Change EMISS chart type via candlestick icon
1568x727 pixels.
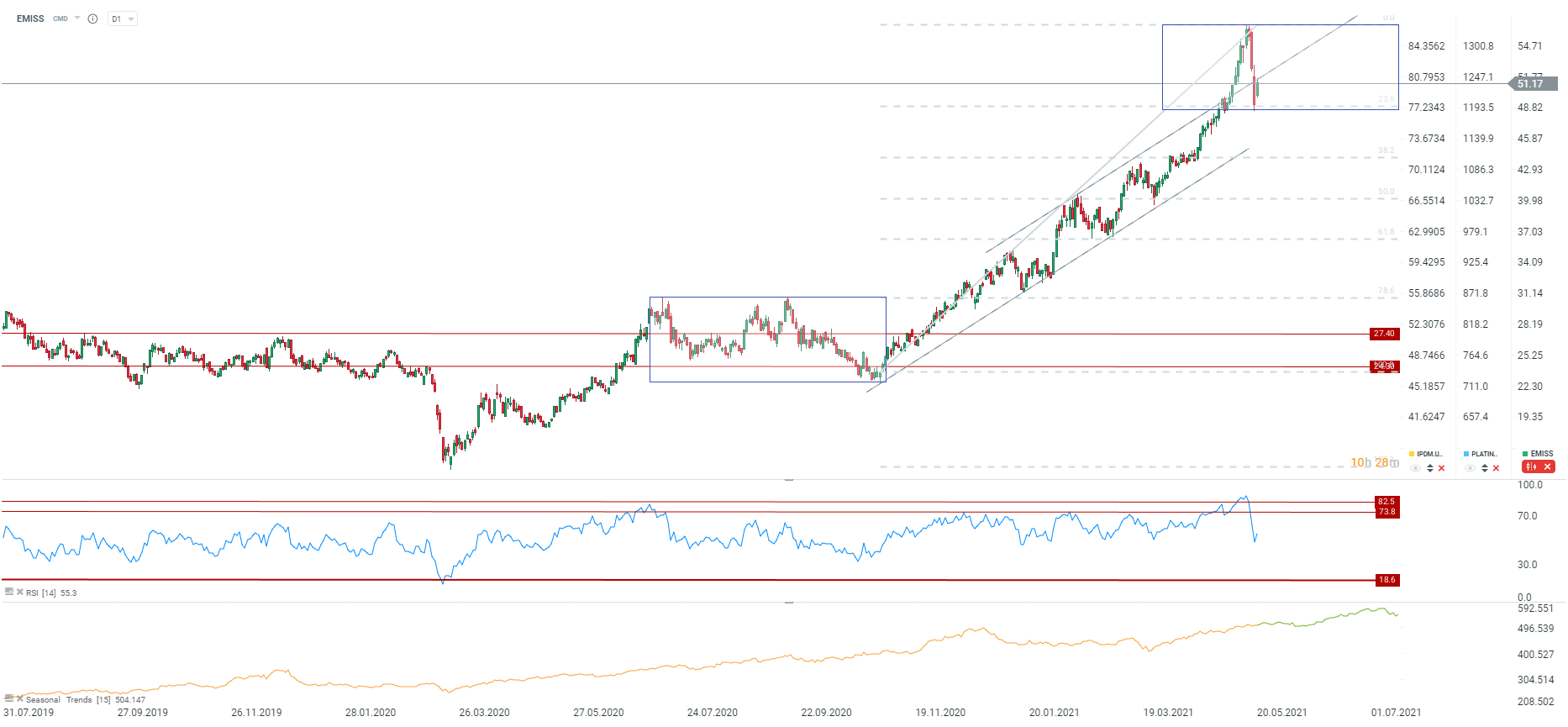[1531, 467]
